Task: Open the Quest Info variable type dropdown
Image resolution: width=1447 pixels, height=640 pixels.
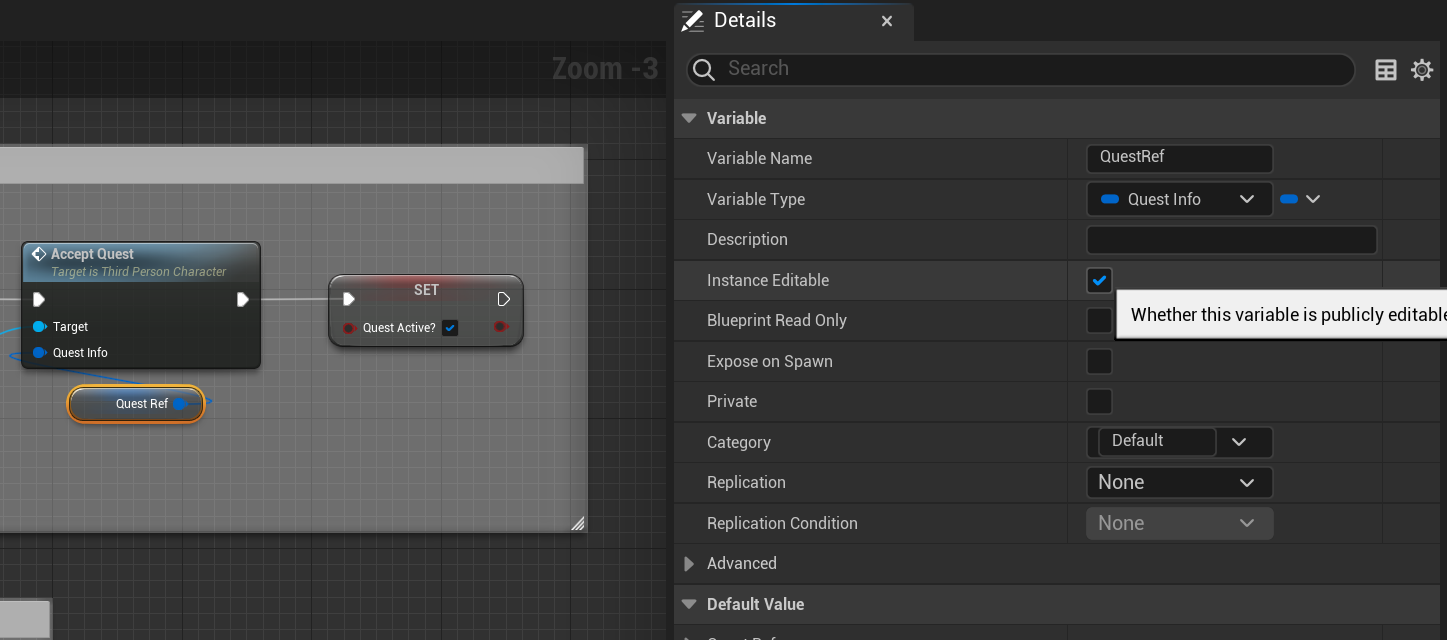Action: (x=1179, y=200)
